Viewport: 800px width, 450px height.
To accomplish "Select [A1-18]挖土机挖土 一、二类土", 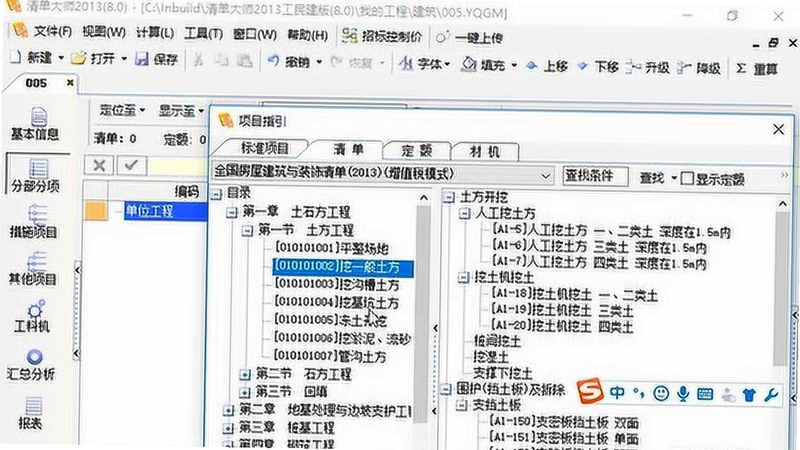I will pyautogui.click(x=574, y=295).
